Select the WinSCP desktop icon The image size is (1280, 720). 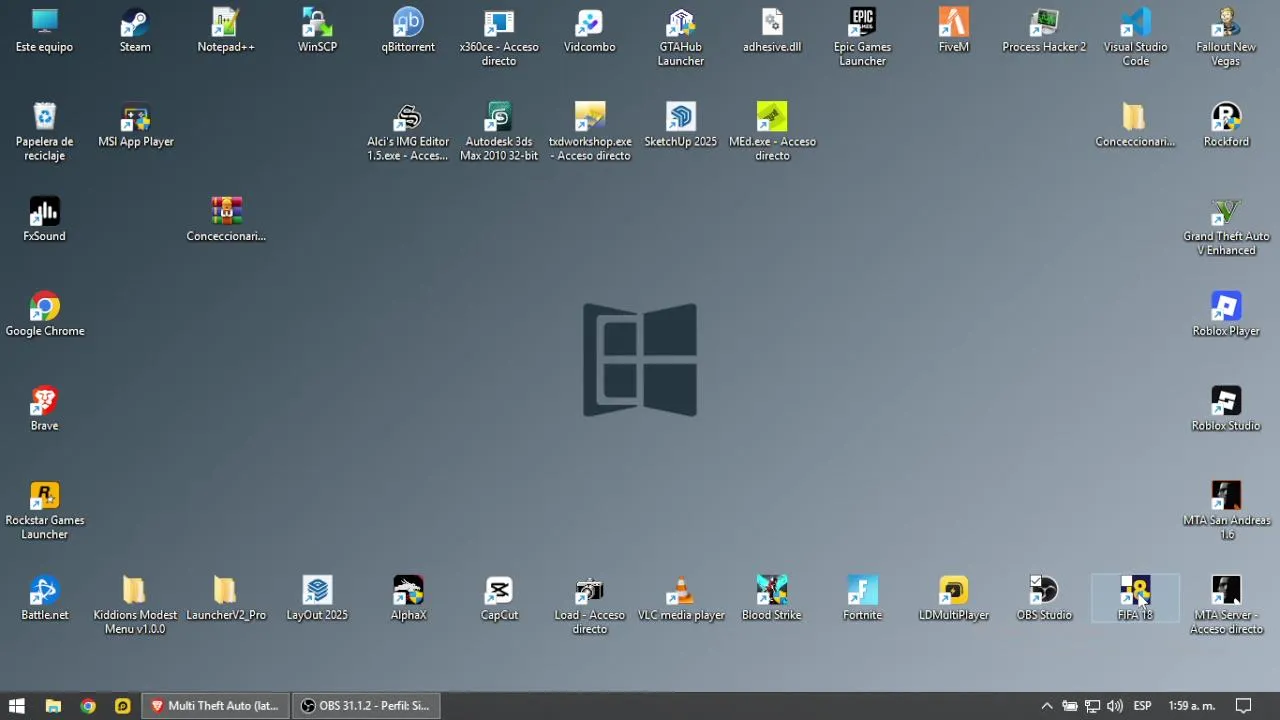[317, 31]
